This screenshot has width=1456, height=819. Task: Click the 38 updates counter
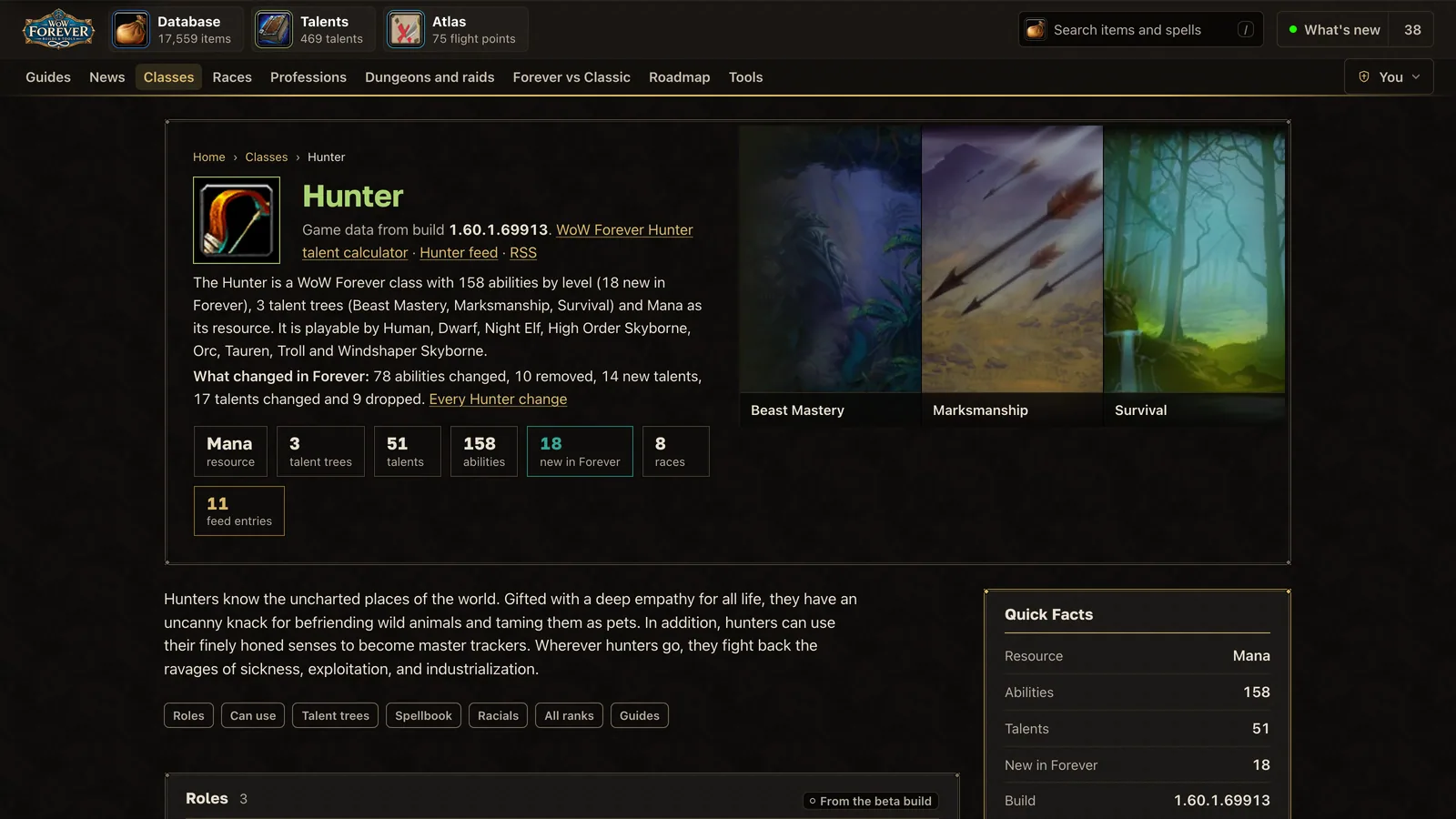(x=1412, y=30)
